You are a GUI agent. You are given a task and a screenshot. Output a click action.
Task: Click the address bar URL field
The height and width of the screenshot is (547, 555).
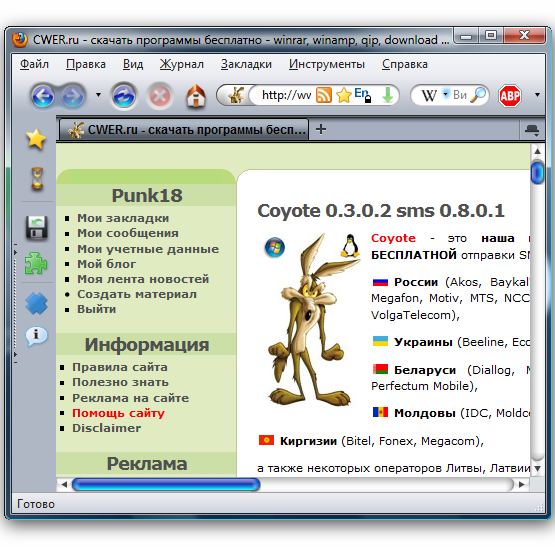(286, 95)
